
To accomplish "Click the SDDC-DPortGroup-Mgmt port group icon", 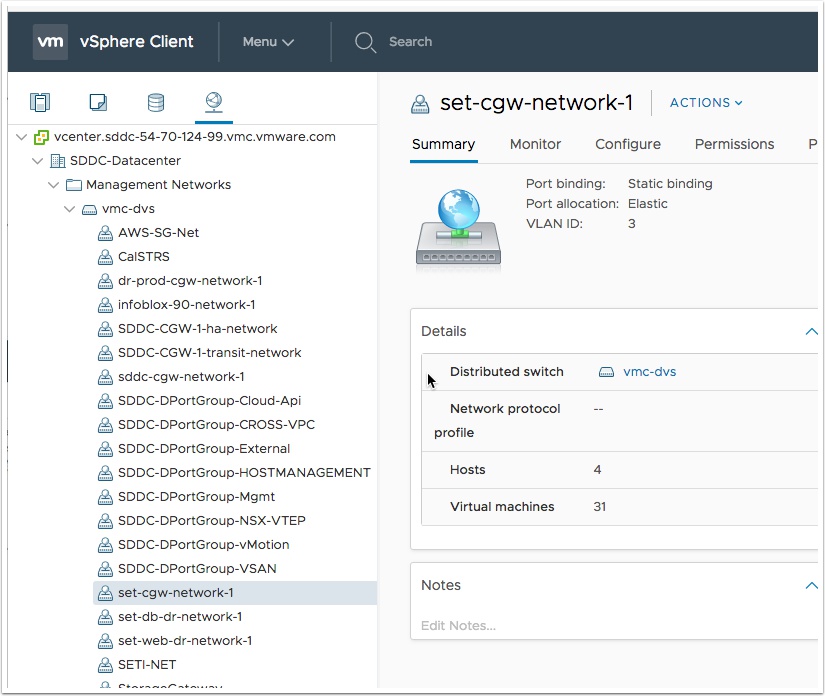I will (x=105, y=497).
